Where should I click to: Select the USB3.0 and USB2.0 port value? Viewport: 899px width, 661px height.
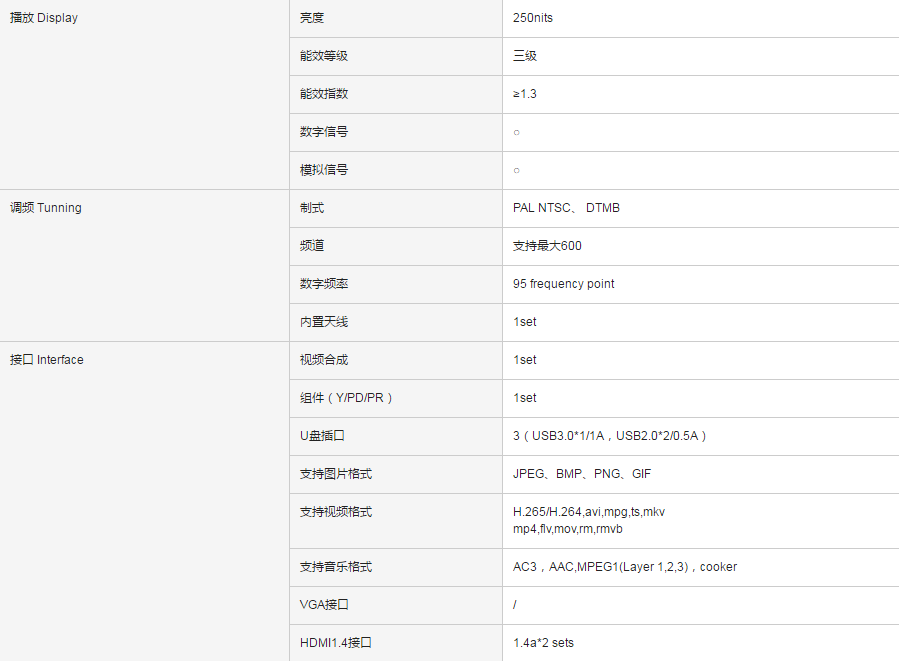tap(610, 436)
